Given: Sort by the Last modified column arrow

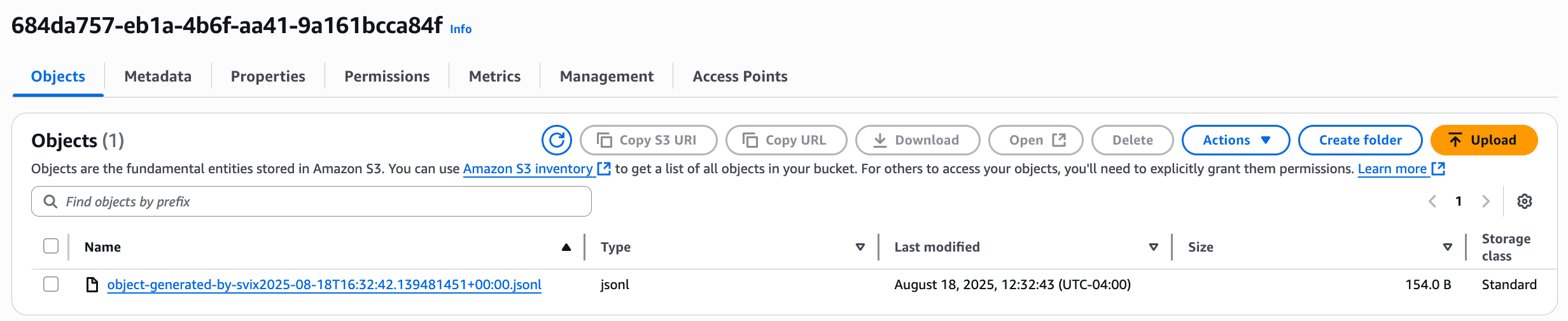Looking at the screenshot, I should [x=1153, y=247].
